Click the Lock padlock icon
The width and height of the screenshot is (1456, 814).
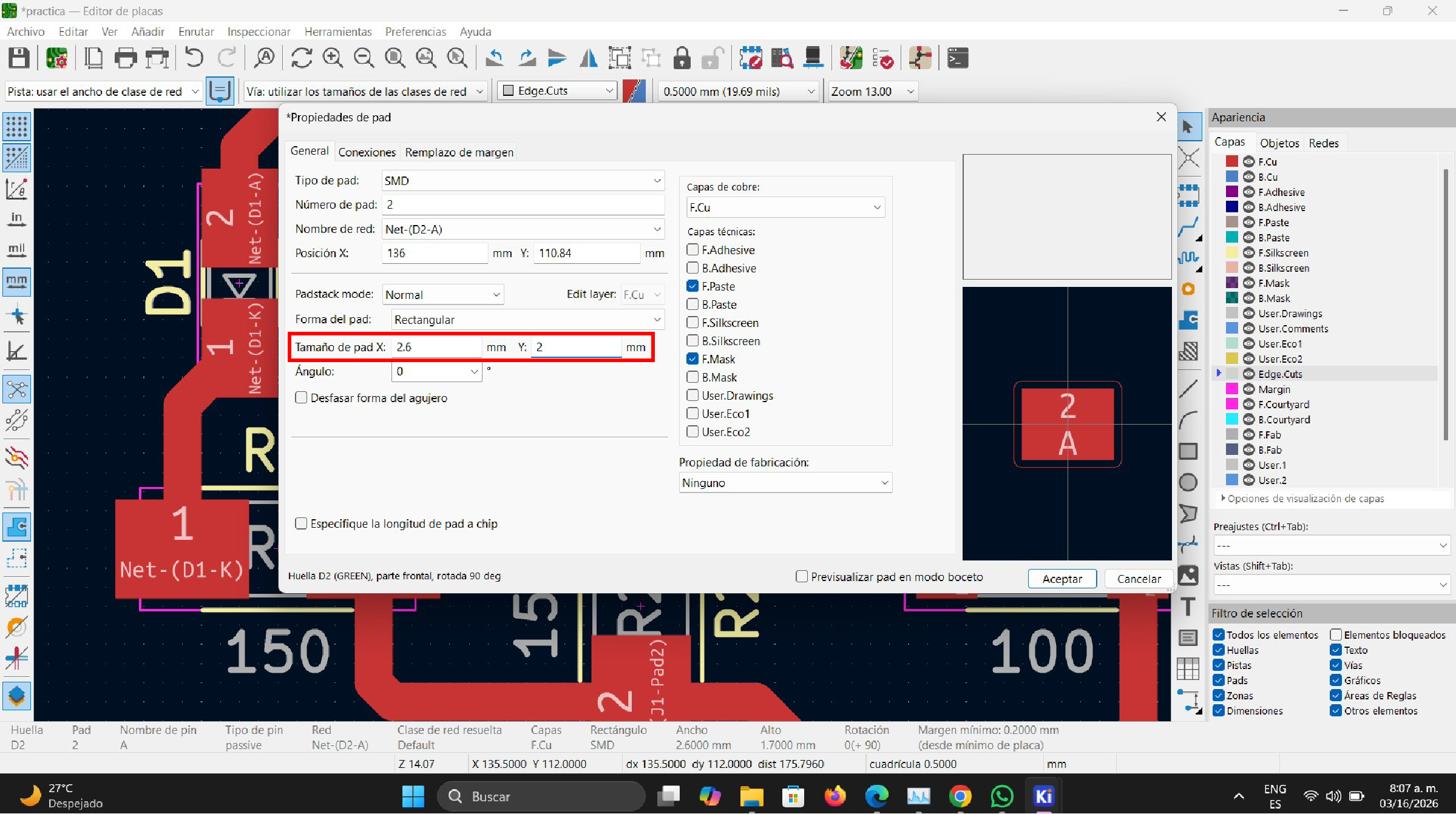point(682,58)
